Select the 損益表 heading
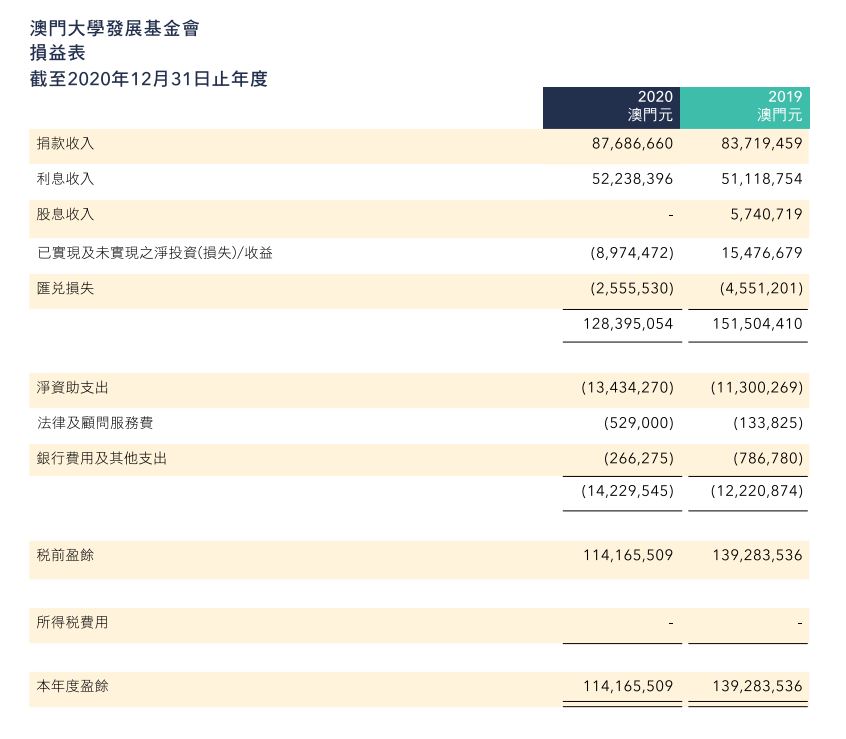The height and width of the screenshot is (739, 846). point(58,53)
